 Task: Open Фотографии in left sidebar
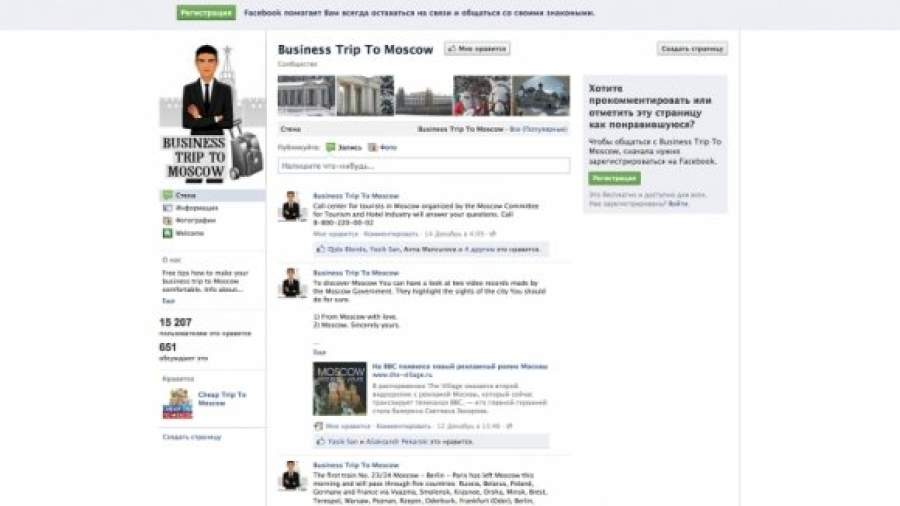[196, 220]
